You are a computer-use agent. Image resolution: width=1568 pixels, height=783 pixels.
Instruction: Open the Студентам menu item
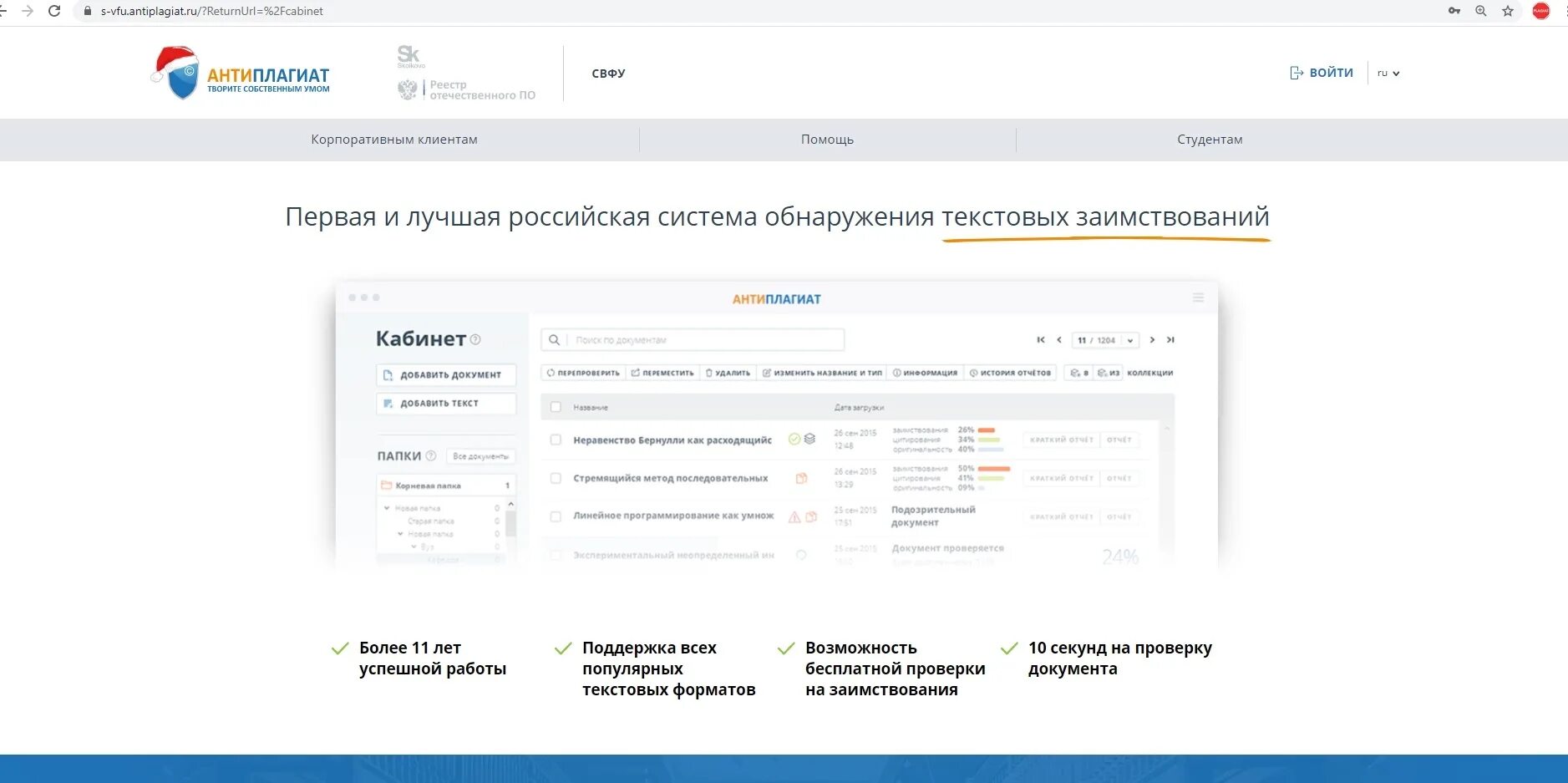pyautogui.click(x=1210, y=140)
